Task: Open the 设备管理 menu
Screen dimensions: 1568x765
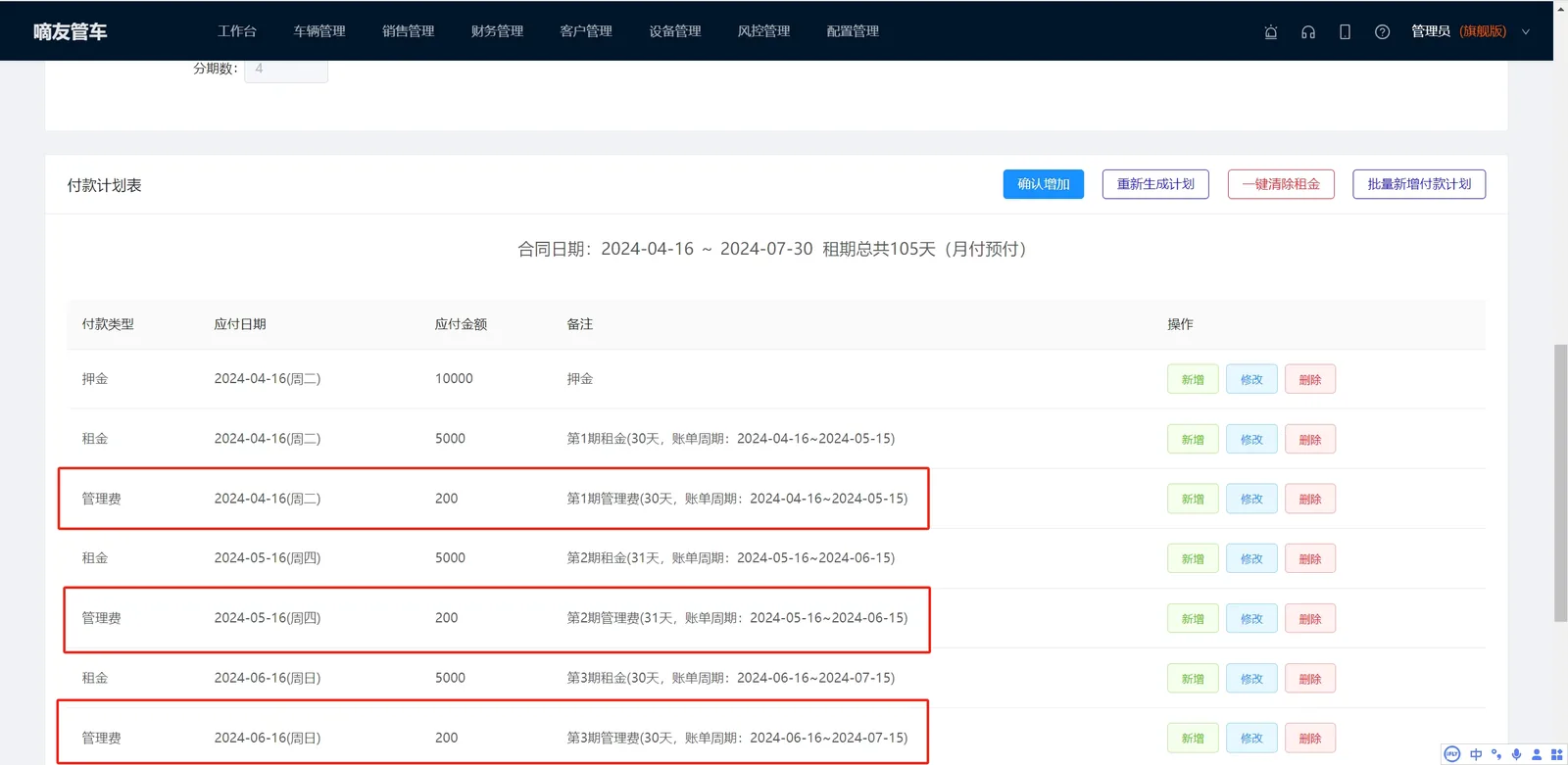Action: (675, 31)
